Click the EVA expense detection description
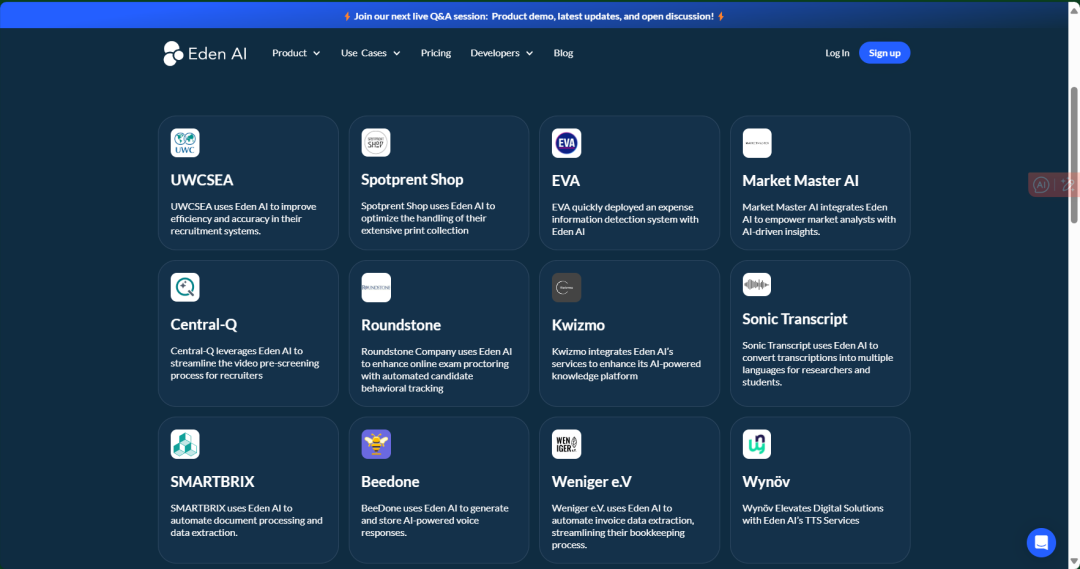 tap(625, 219)
